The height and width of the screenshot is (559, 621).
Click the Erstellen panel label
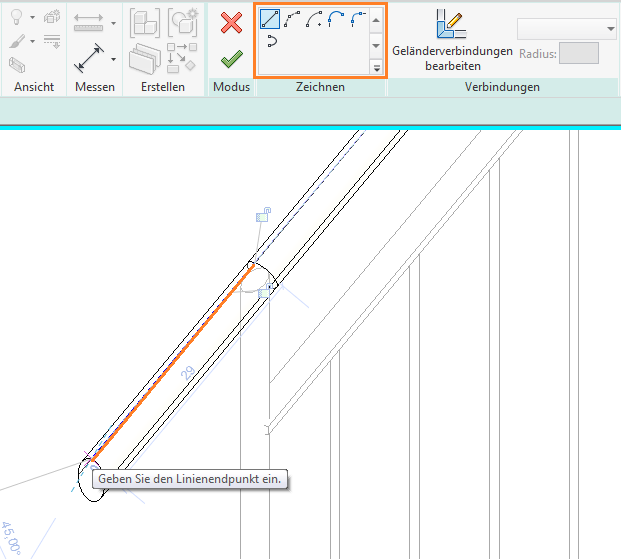click(x=164, y=88)
